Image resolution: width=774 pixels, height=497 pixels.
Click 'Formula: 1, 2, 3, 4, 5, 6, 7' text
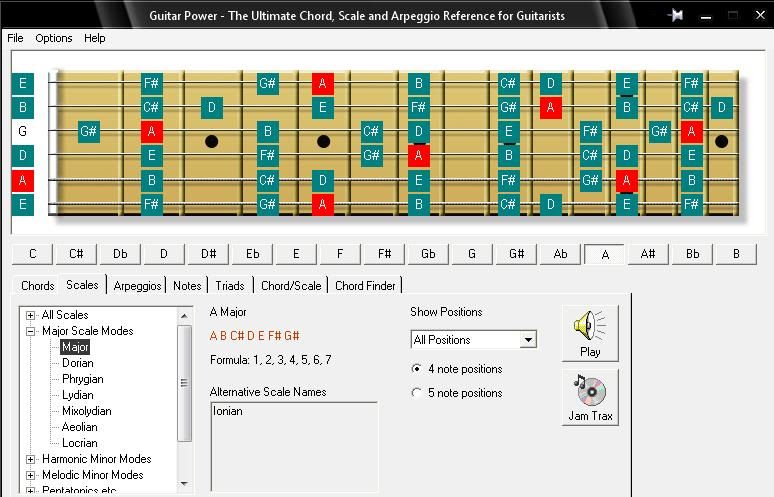[271, 360]
